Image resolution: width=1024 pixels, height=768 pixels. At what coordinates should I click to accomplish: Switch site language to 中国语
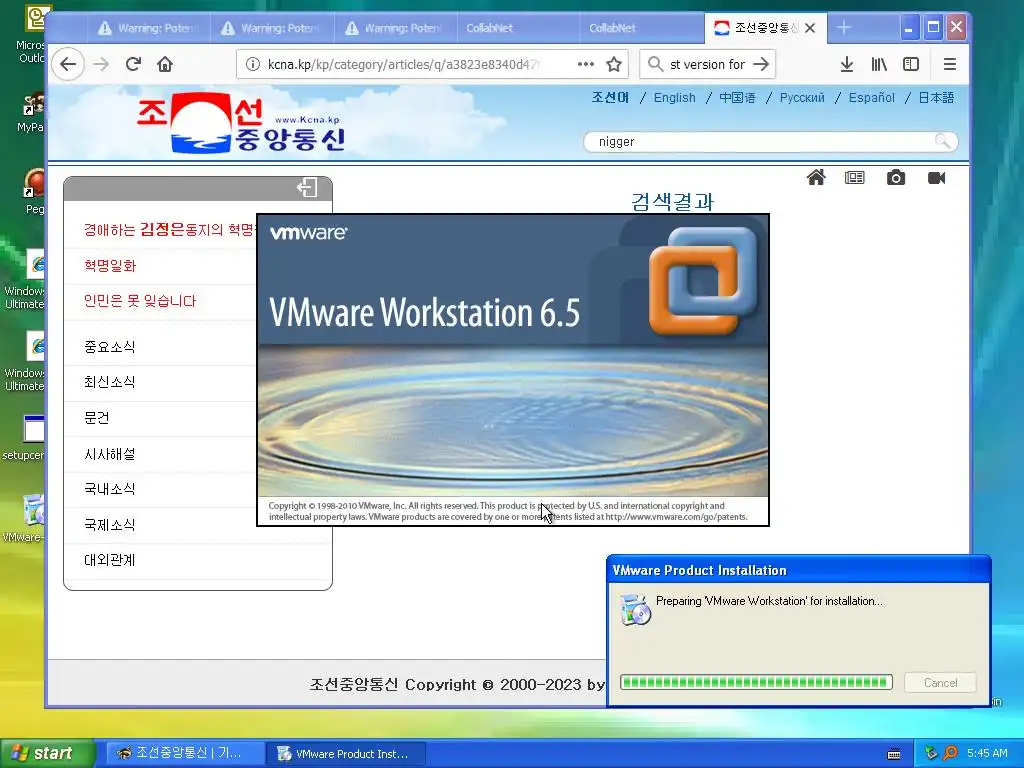[737, 97]
